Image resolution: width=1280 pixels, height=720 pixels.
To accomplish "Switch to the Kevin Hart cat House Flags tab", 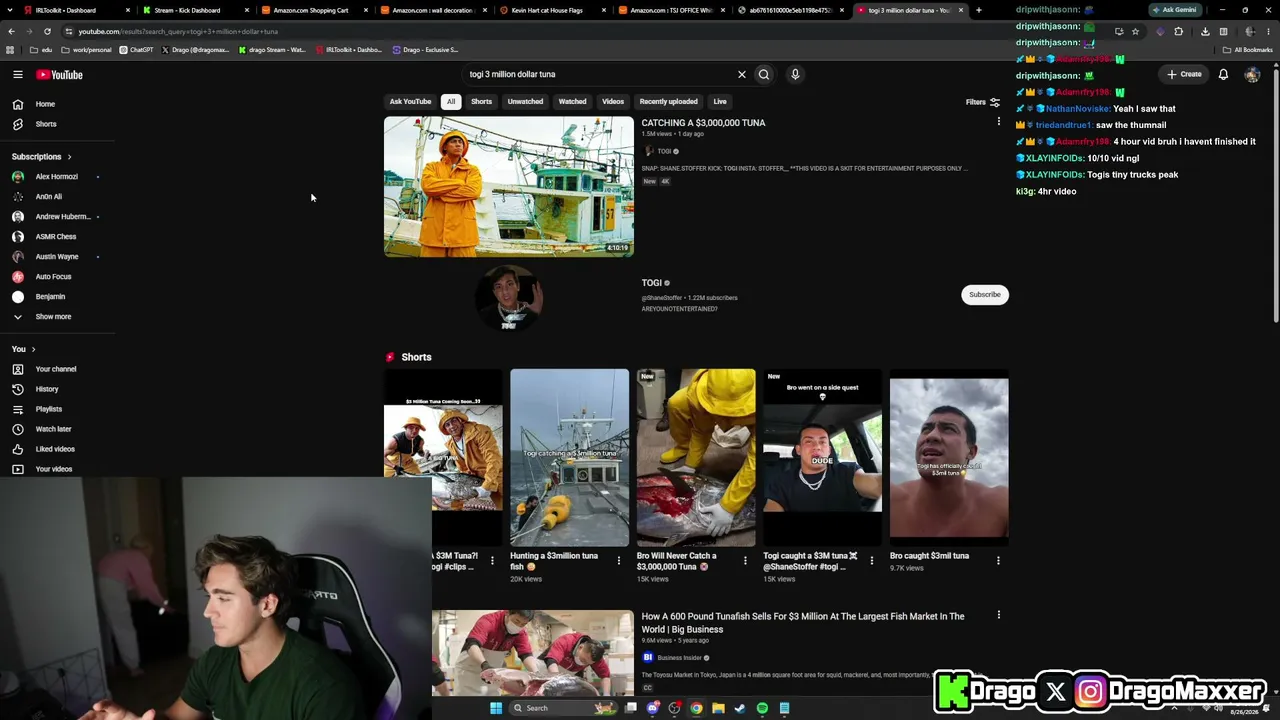I will tap(552, 10).
